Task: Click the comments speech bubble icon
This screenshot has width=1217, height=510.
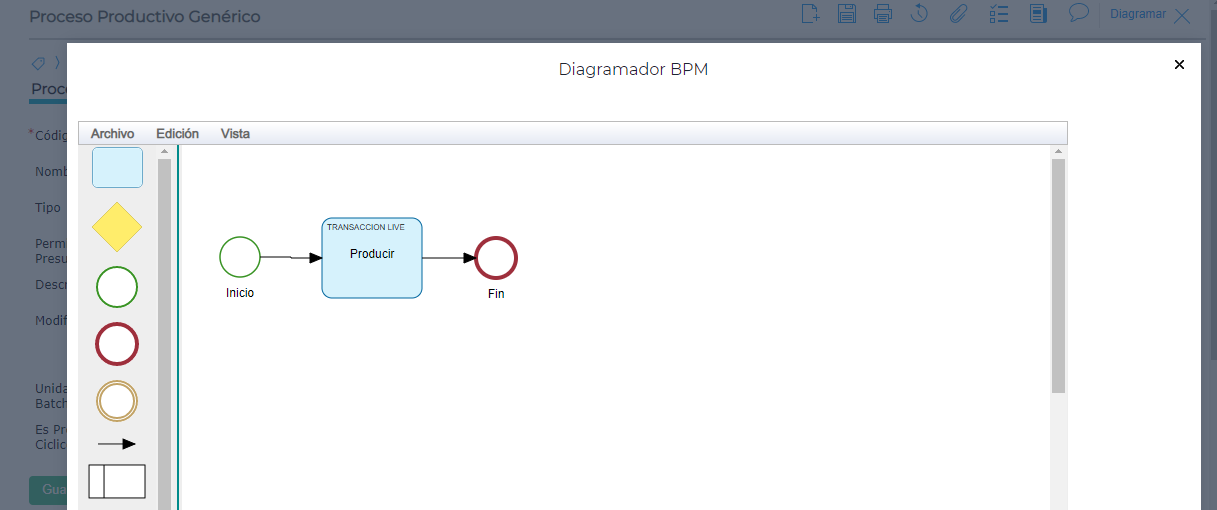Action: [1079, 13]
